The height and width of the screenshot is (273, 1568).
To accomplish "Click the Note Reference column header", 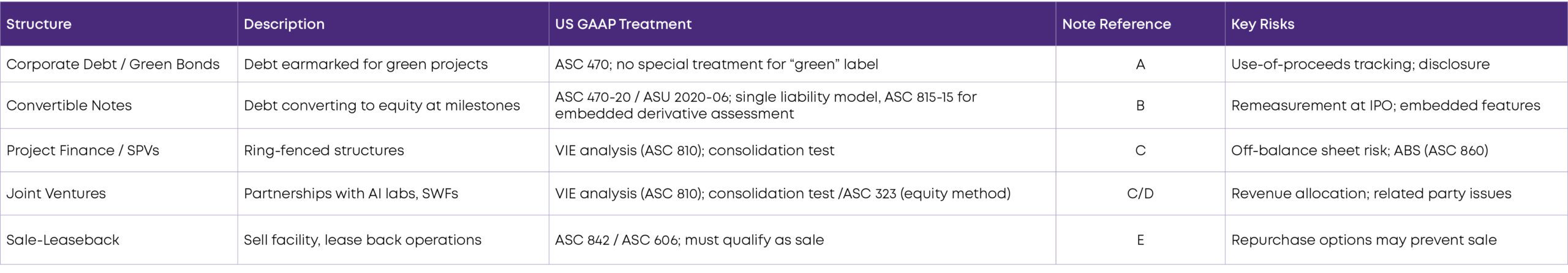I will click(x=1116, y=24).
